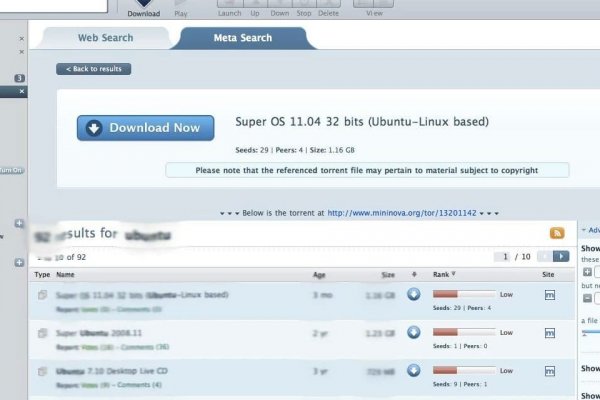Click the Download toolbar icon
Image resolution: width=600 pixels, height=400 pixels.
pos(143,6)
